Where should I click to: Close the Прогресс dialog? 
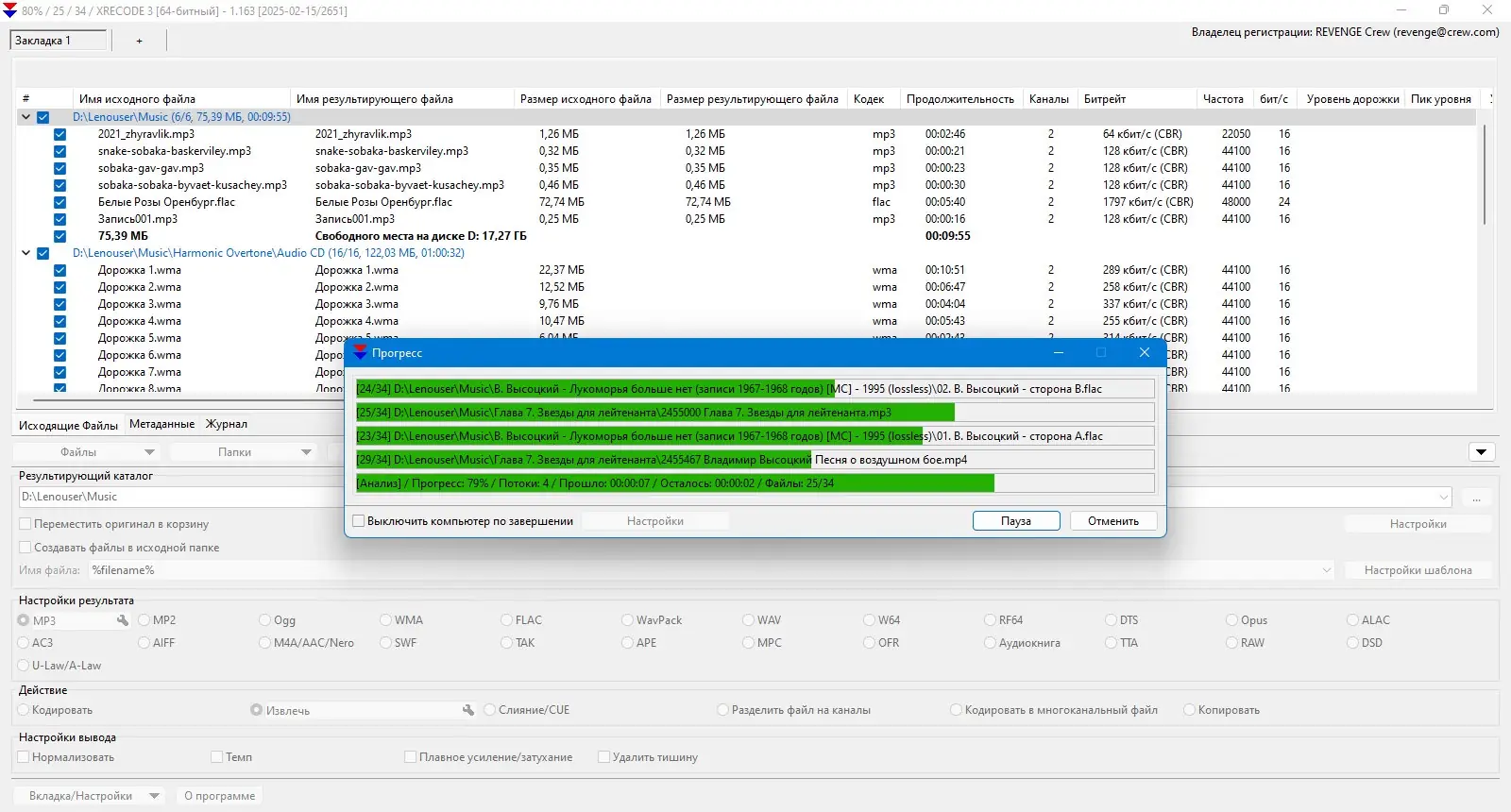pos(1145,353)
